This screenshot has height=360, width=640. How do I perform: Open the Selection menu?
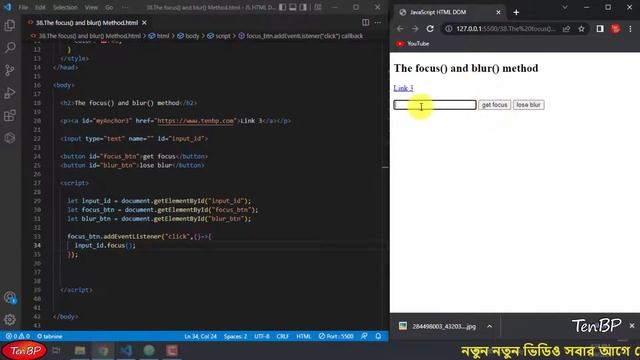(65, 7)
